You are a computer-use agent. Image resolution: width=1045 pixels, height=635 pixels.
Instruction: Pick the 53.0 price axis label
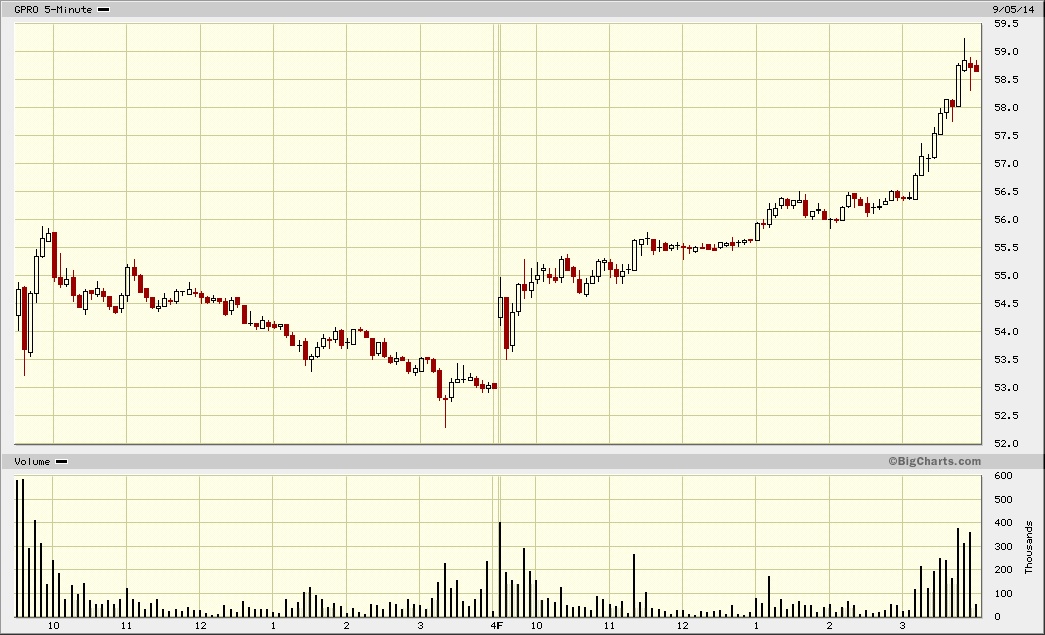[1005, 388]
